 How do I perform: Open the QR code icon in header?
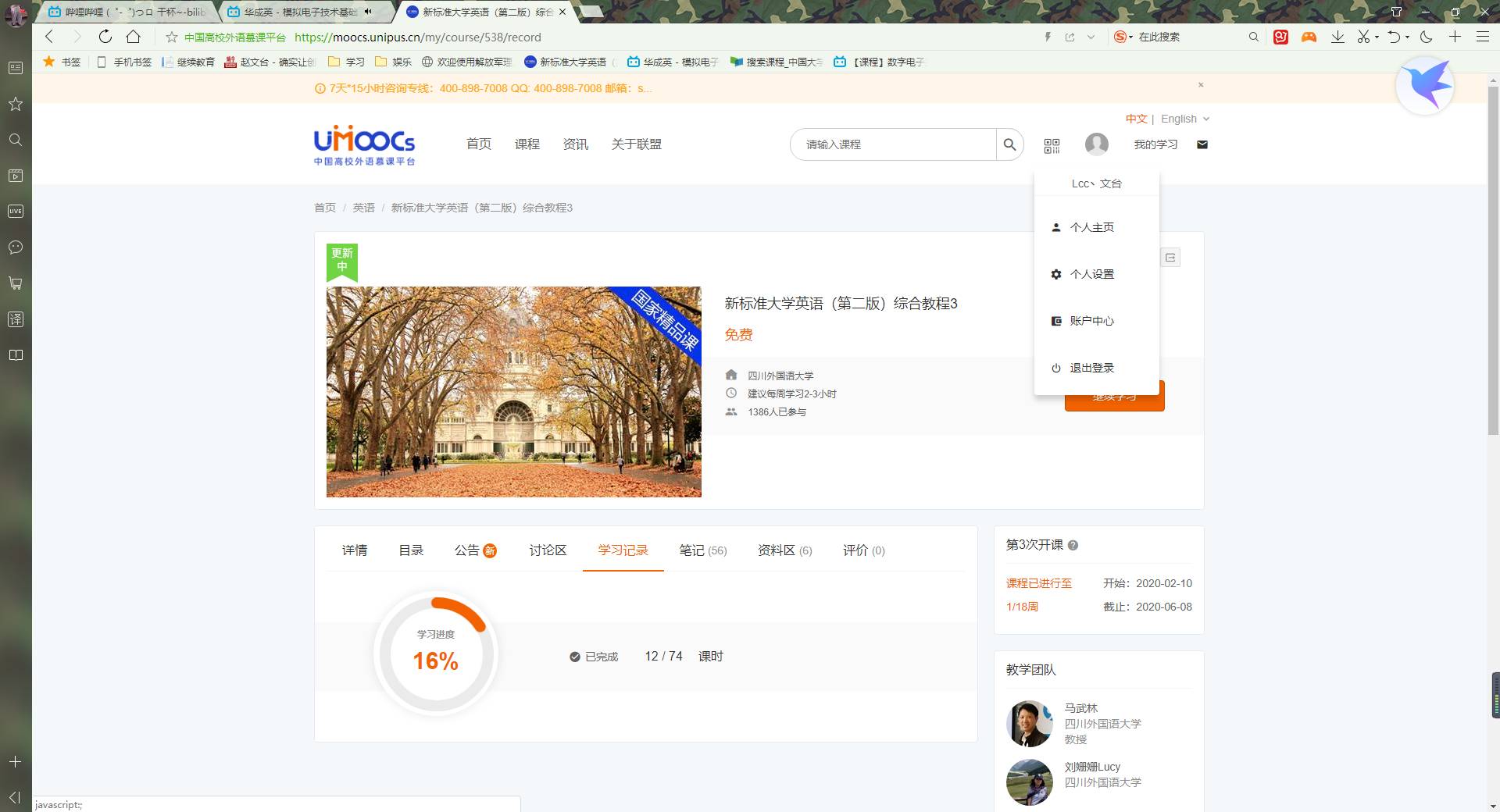1052,145
